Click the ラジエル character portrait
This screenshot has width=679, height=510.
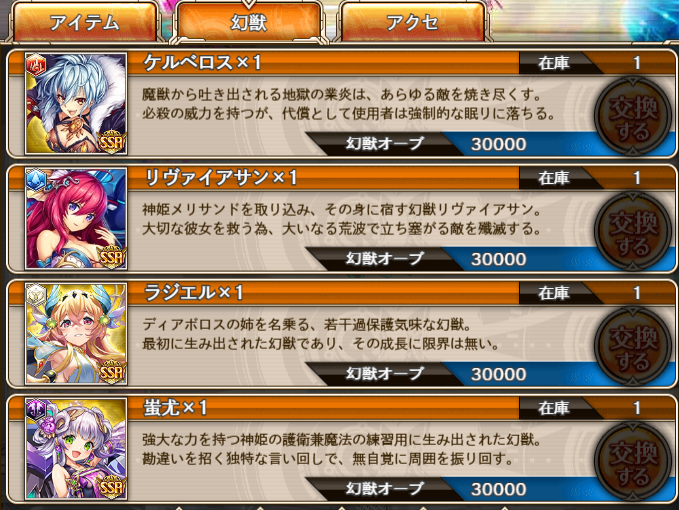(x=76, y=334)
